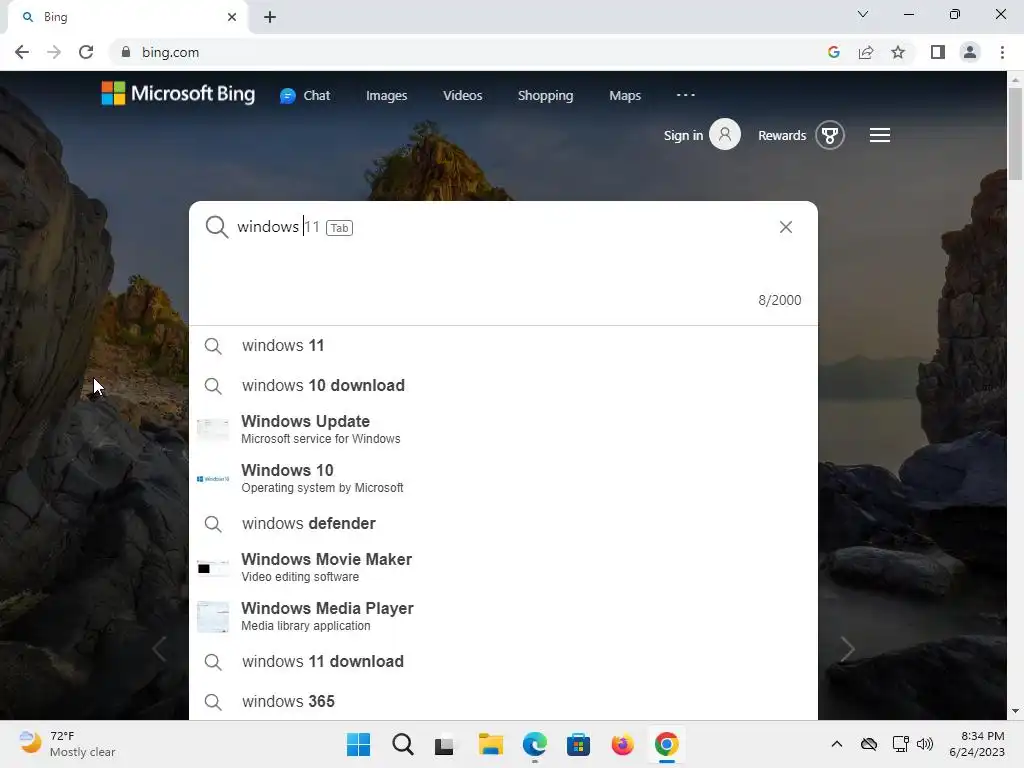
Task: Select suggestion 'windows 11'
Action: (x=503, y=345)
